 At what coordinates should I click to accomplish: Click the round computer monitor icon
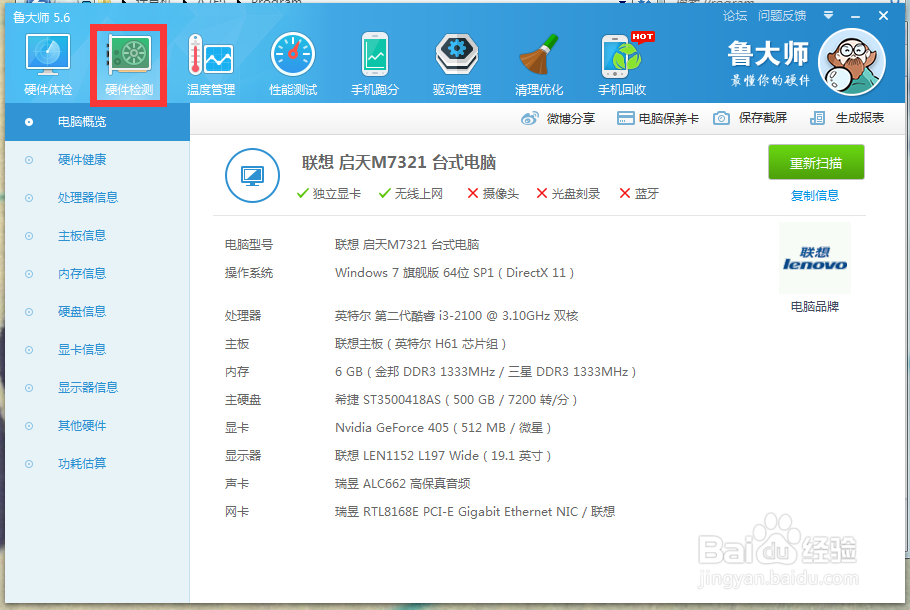252,175
